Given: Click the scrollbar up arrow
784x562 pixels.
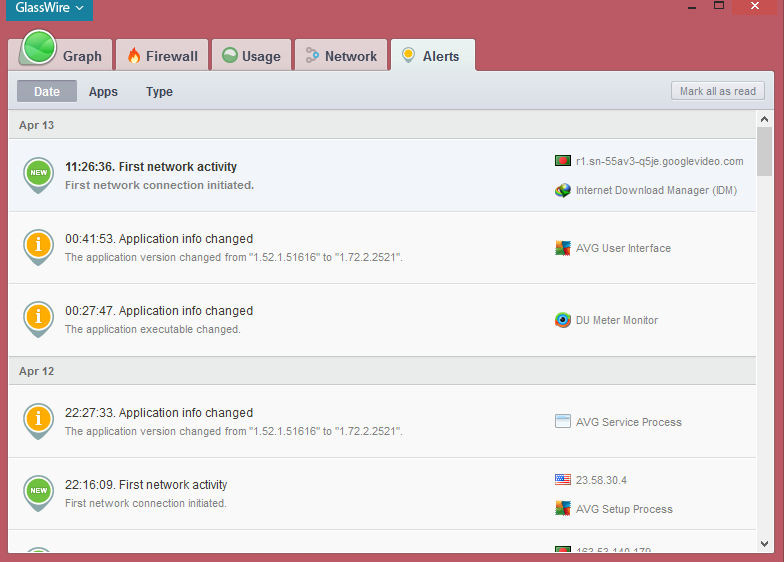Looking at the screenshot, I should point(764,119).
